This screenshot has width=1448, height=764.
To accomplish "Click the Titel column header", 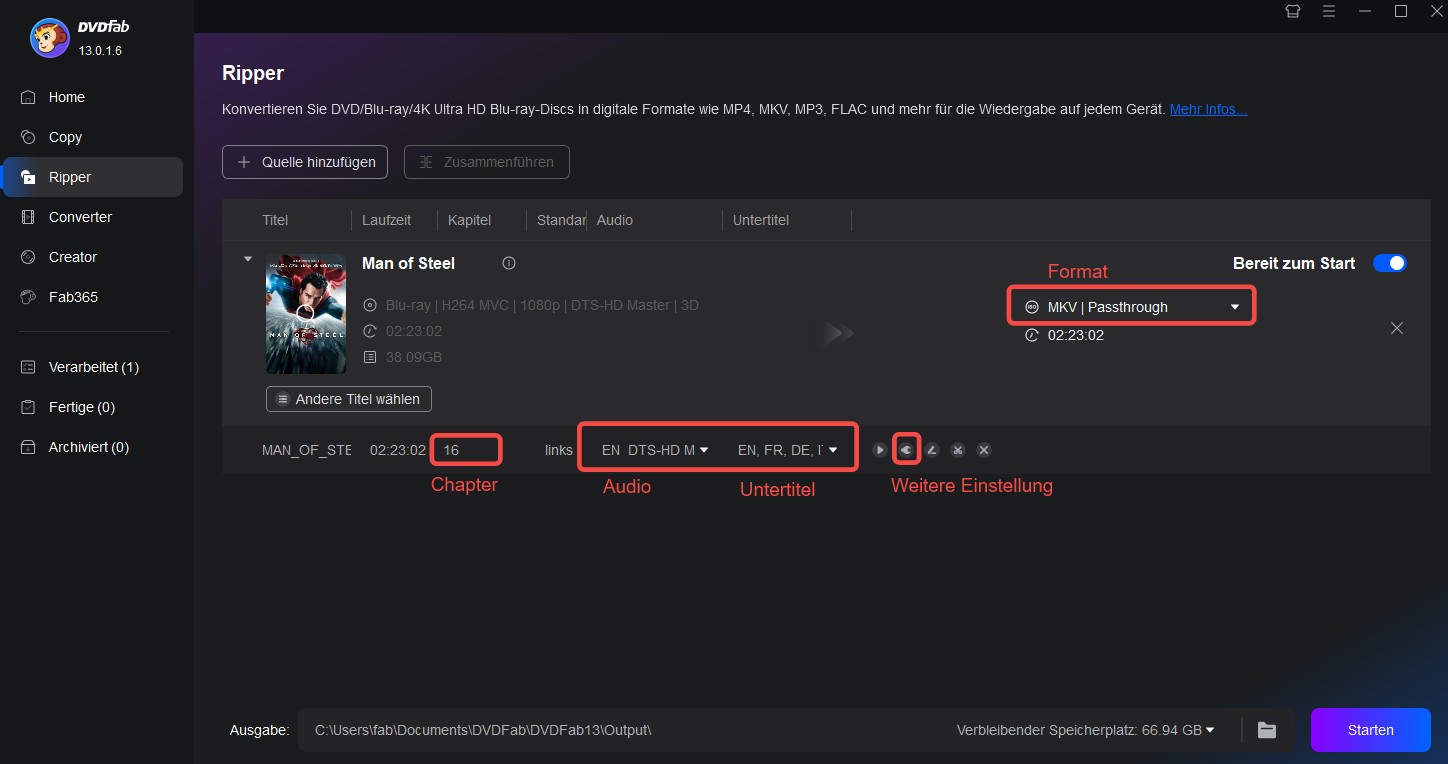I will coord(275,220).
